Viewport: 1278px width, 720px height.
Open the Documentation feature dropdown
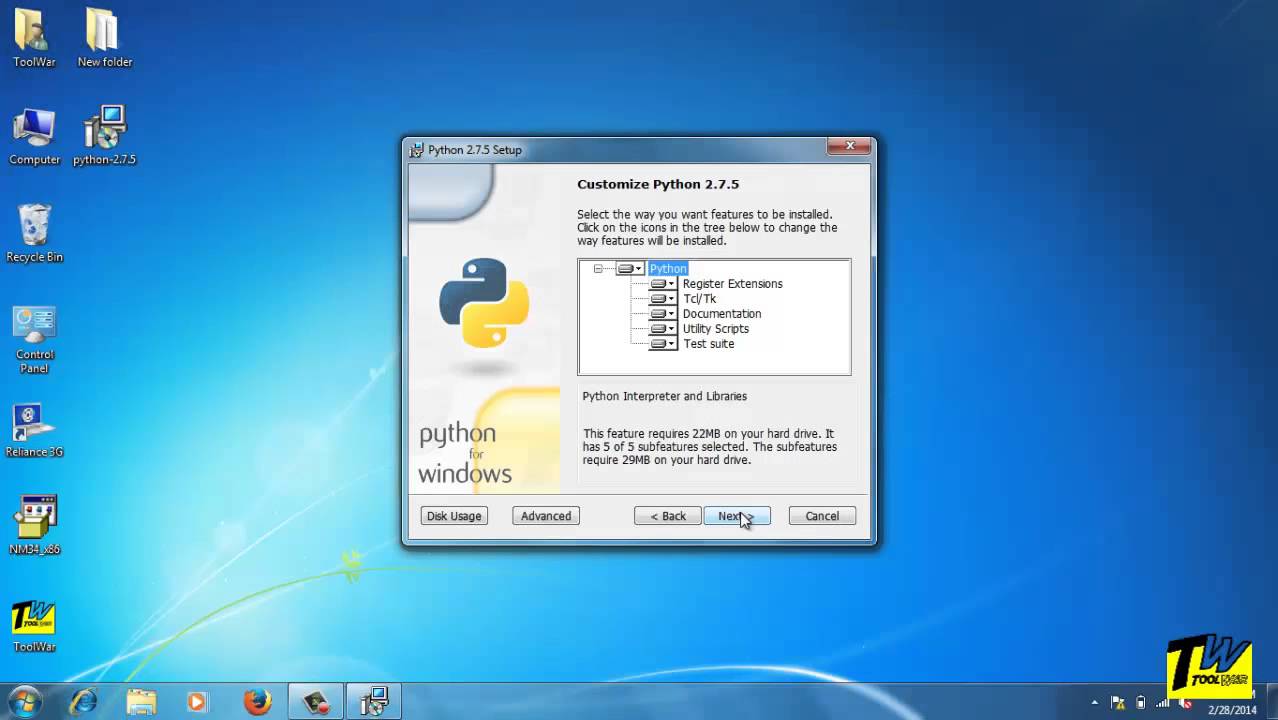coord(663,314)
